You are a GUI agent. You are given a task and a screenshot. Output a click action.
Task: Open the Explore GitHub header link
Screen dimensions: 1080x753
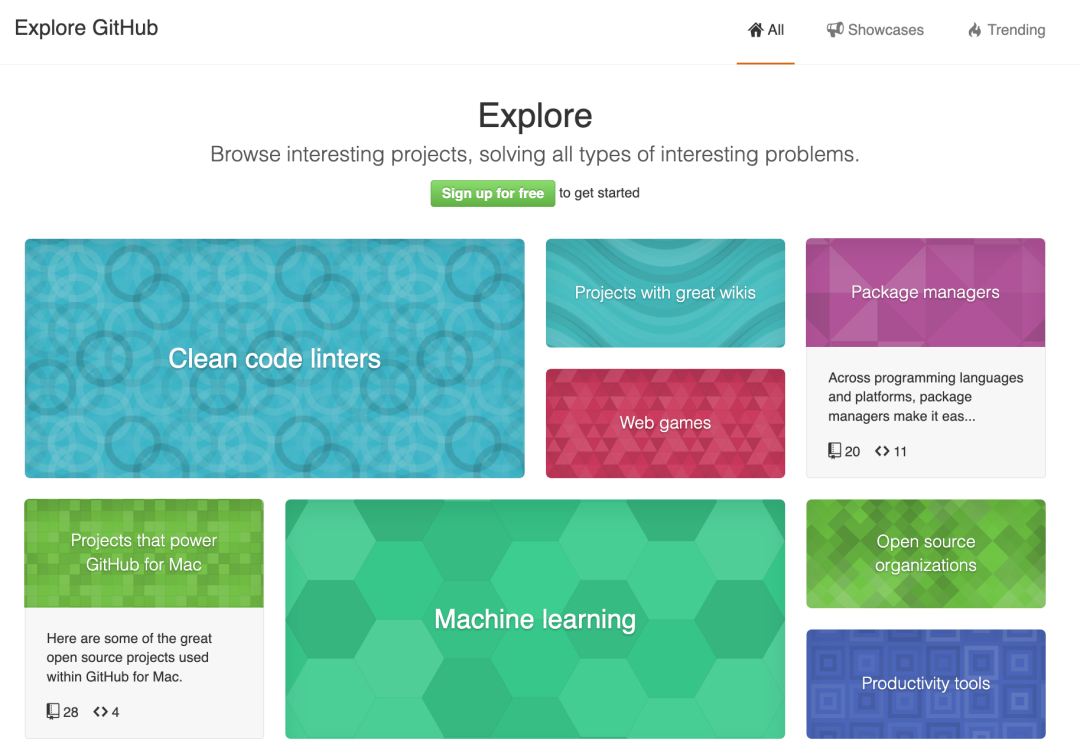pyautogui.click(x=86, y=28)
